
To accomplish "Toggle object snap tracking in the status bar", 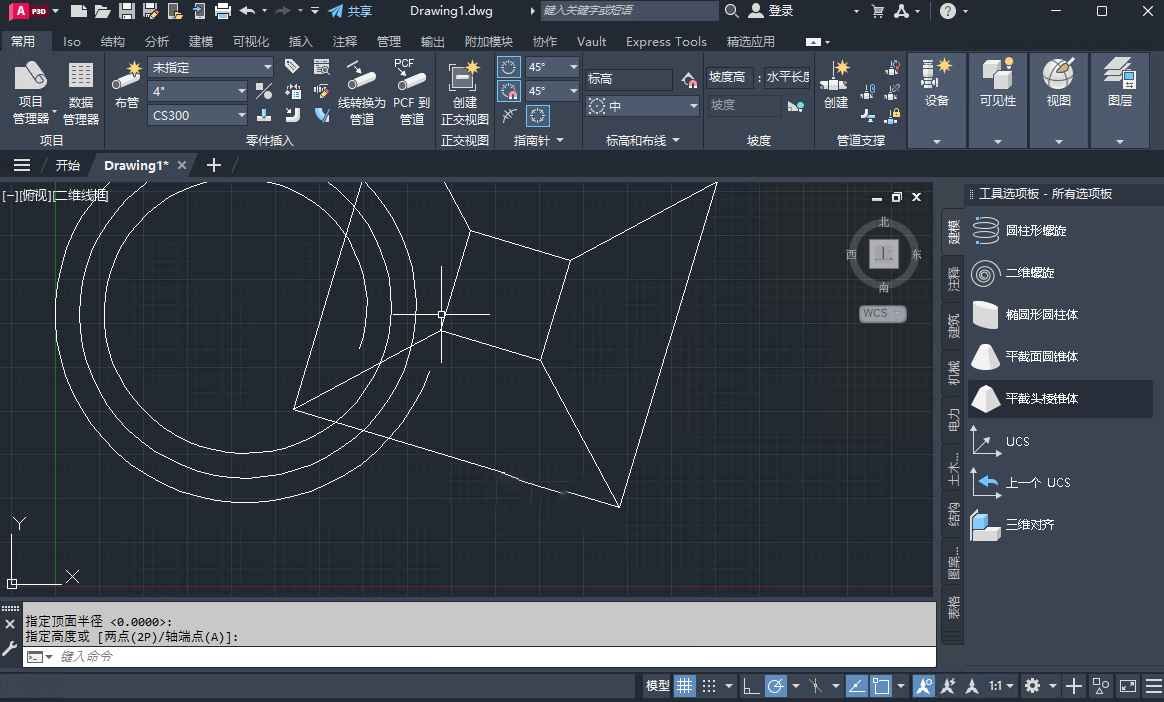I will point(857,686).
